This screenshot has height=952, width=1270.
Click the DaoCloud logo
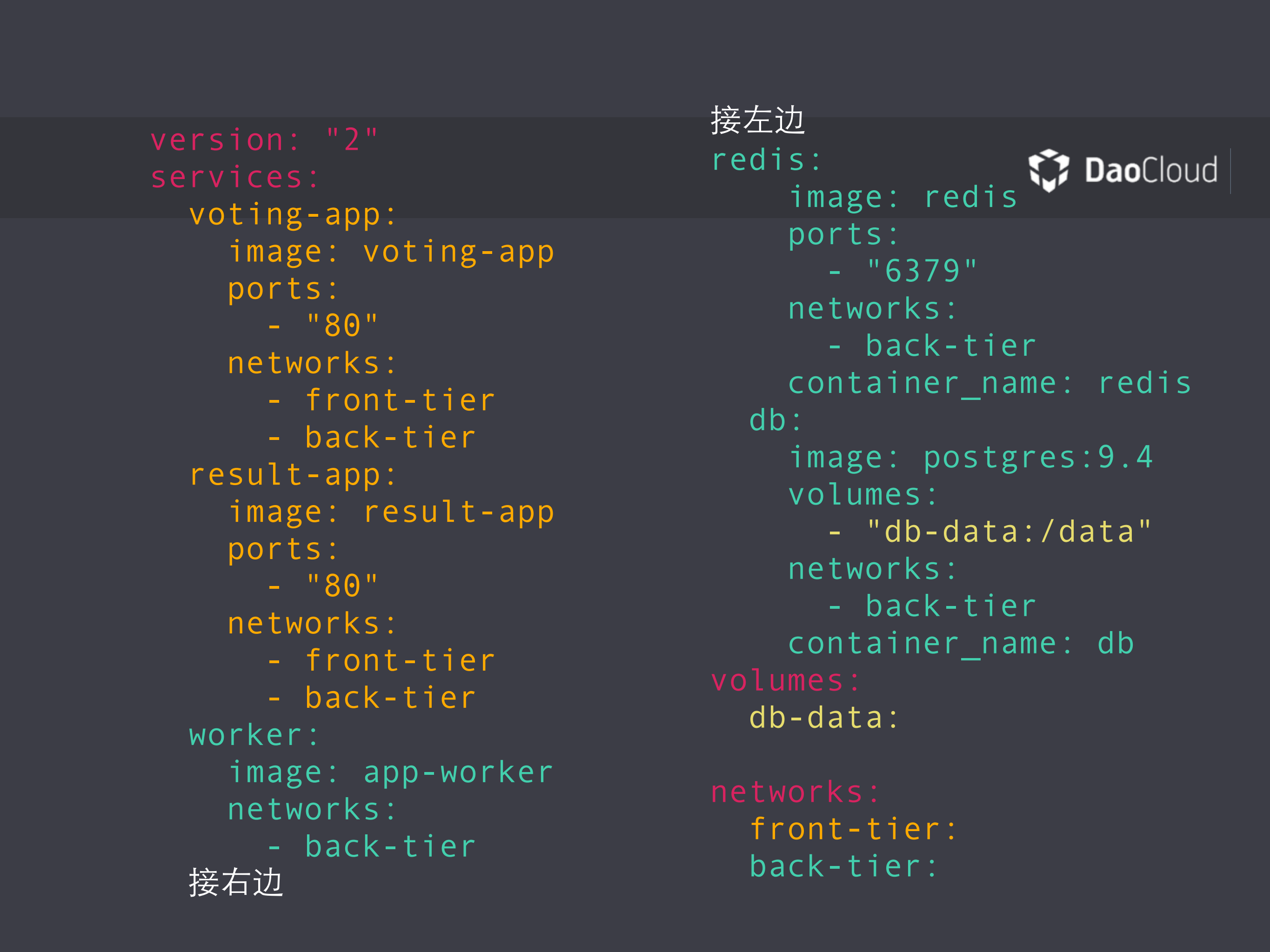(1125, 170)
